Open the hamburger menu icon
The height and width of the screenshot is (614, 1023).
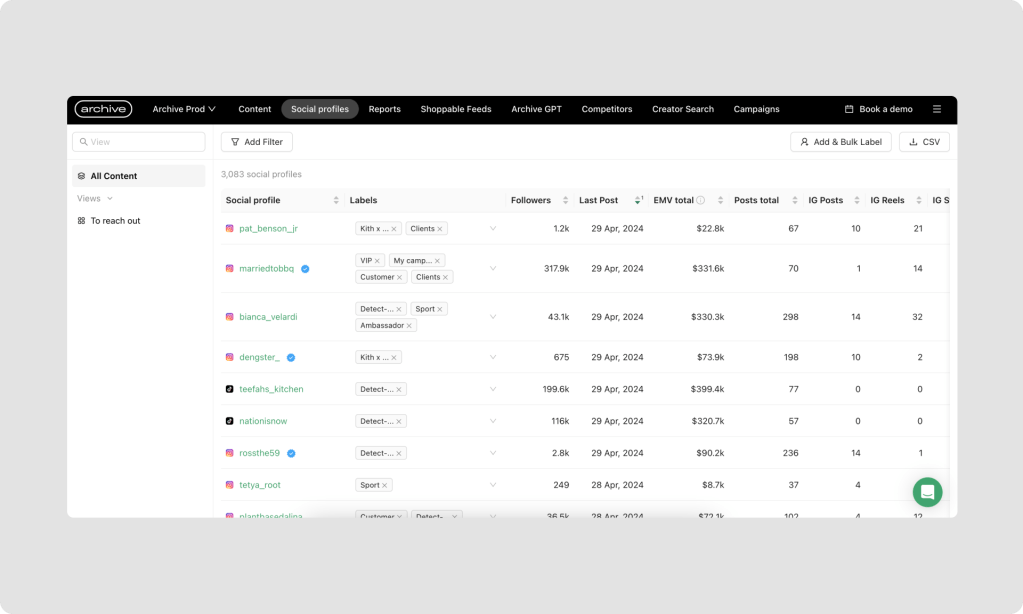coord(936,109)
